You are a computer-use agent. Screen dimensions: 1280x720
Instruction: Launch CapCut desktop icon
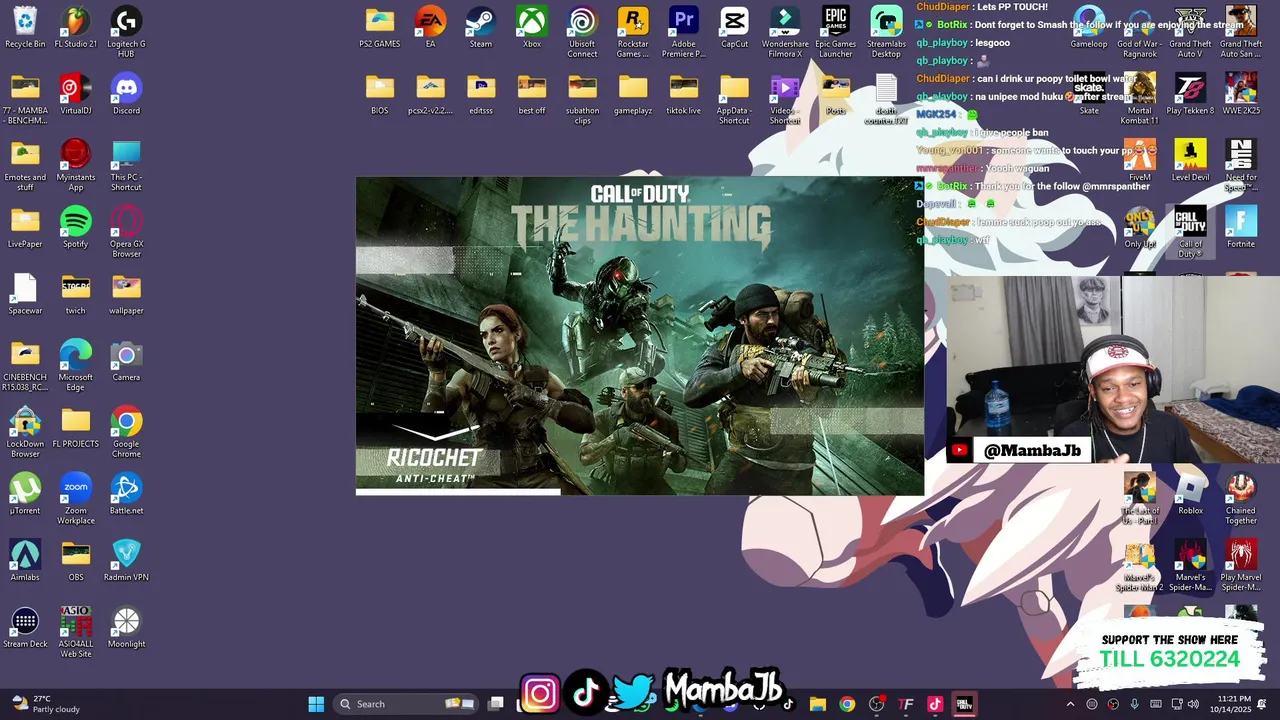(734, 27)
